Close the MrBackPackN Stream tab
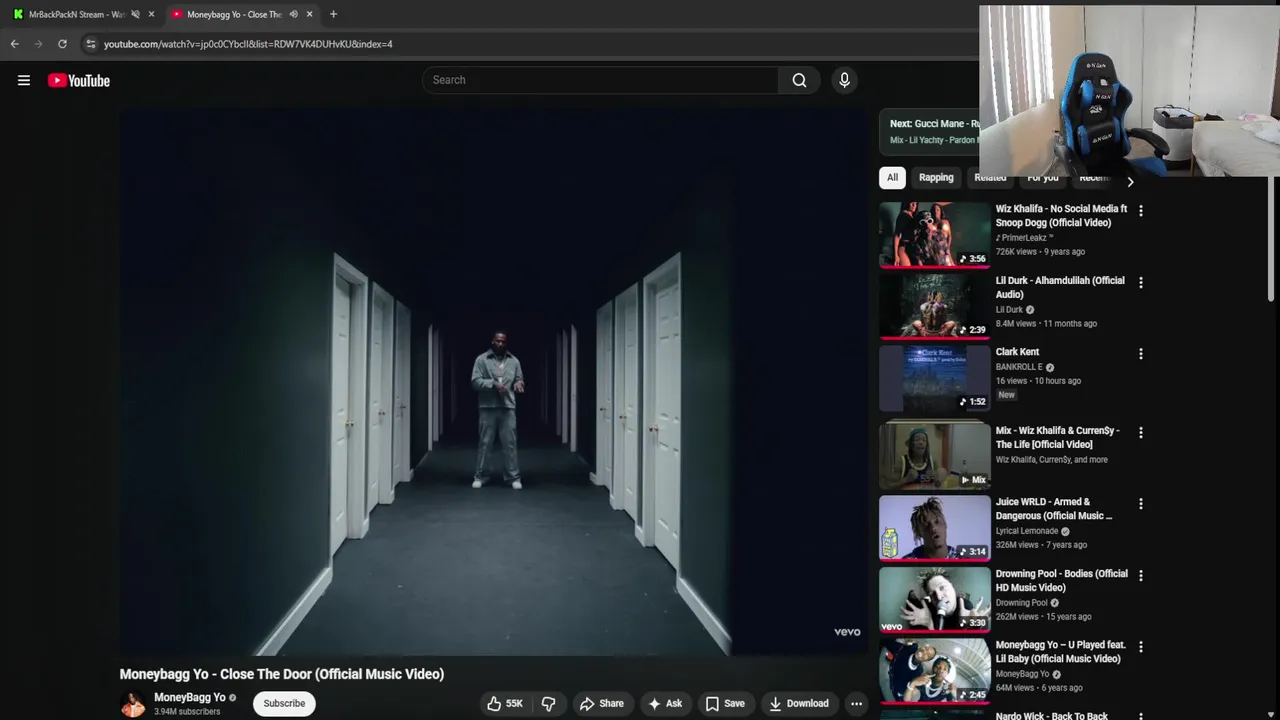 tap(151, 14)
